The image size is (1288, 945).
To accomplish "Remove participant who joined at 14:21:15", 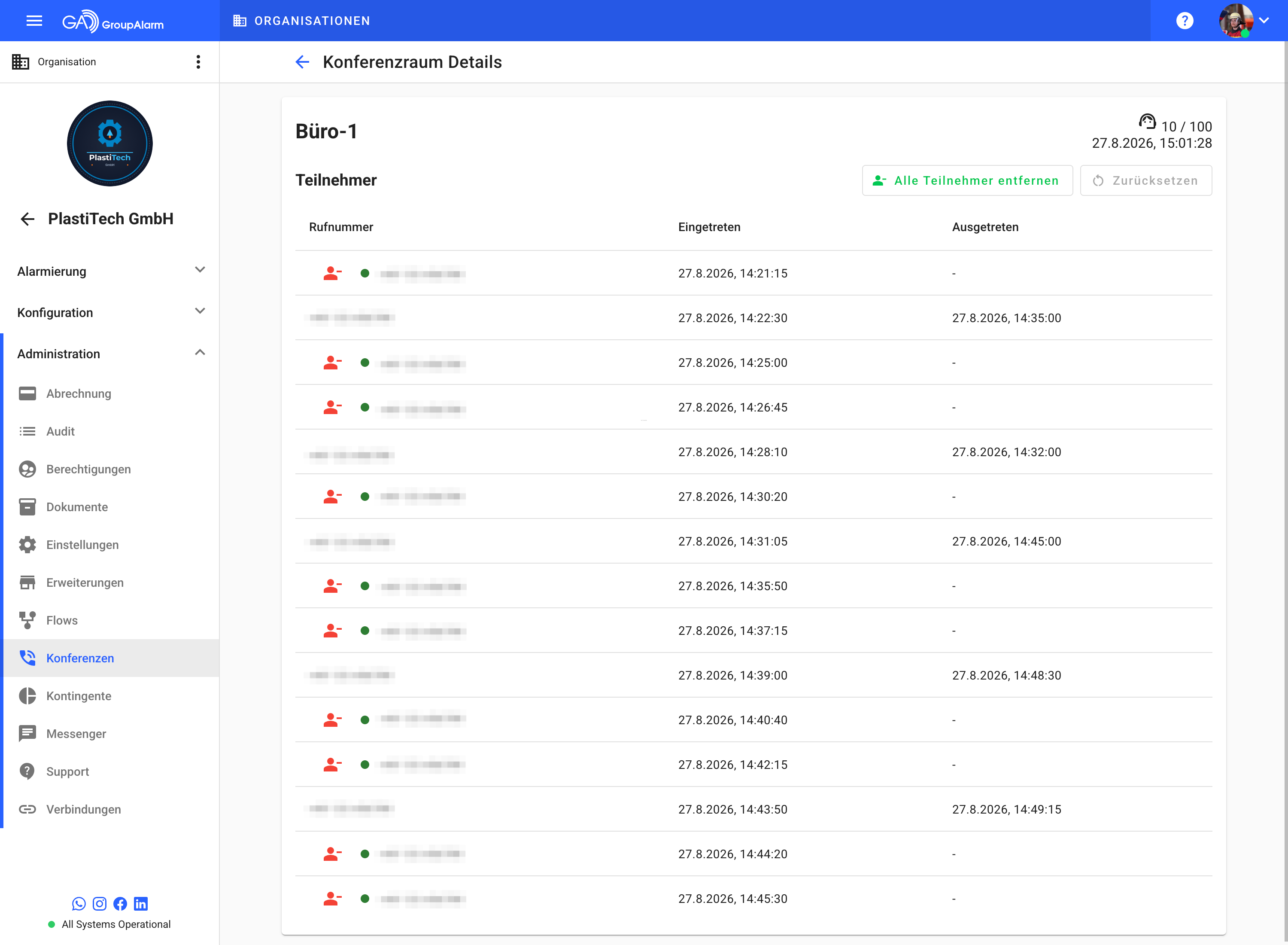I will [x=332, y=274].
